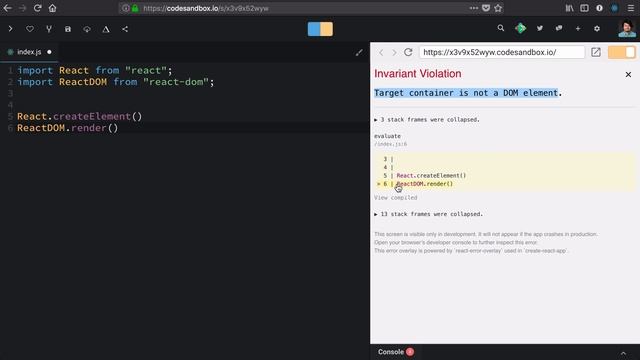640x360 pixels.
Task: Create a new sandbox with plus icon
Action: tap(578, 29)
